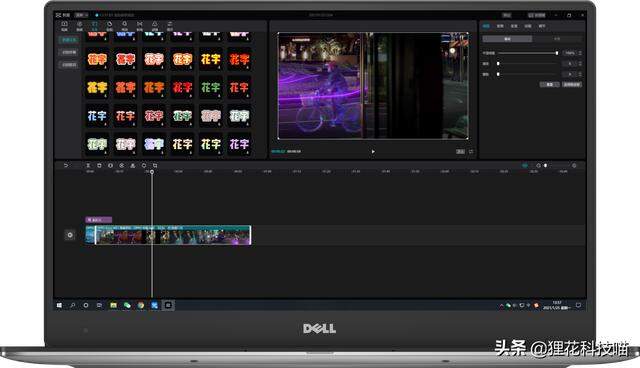Click the Mirror flip tool
Screen dimensions: 640x368
[133, 166]
